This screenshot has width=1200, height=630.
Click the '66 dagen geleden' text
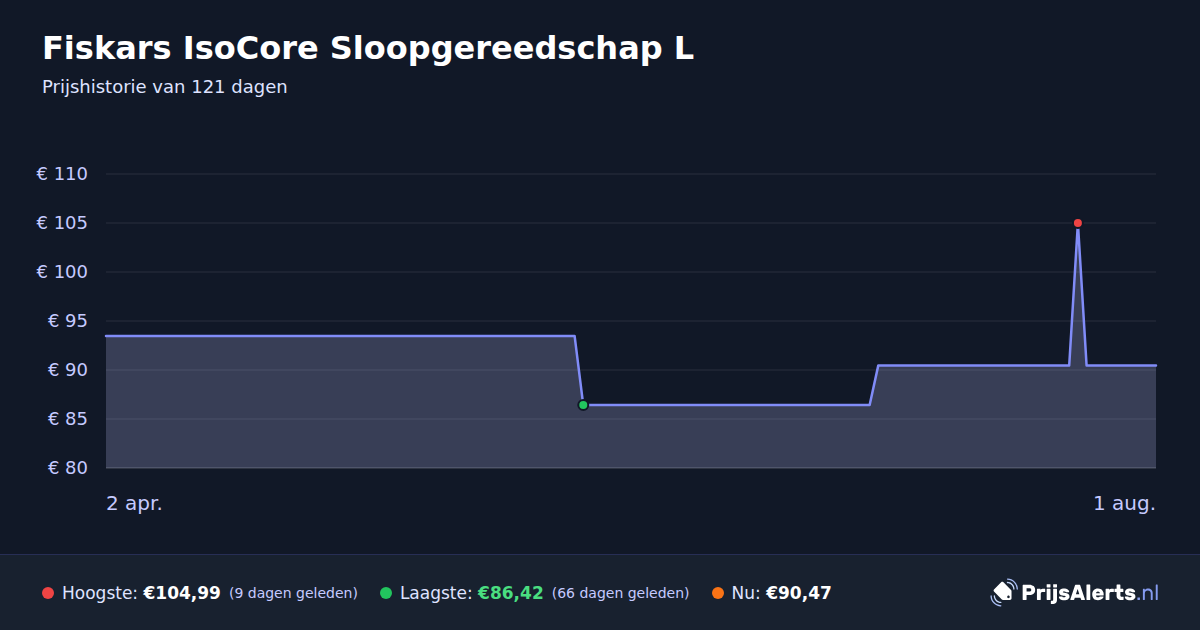pos(620,593)
